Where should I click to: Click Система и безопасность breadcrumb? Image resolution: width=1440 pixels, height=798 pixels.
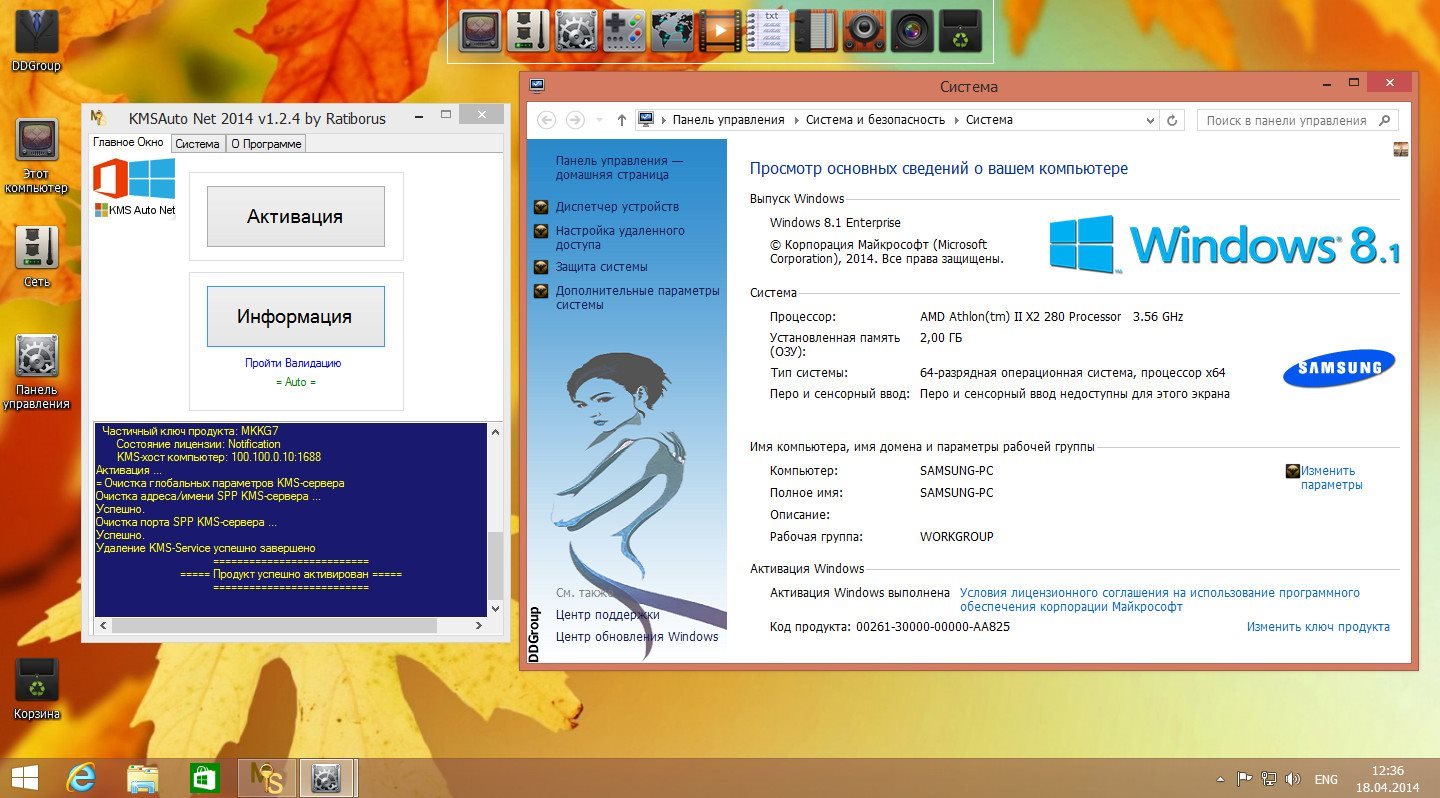(x=875, y=120)
